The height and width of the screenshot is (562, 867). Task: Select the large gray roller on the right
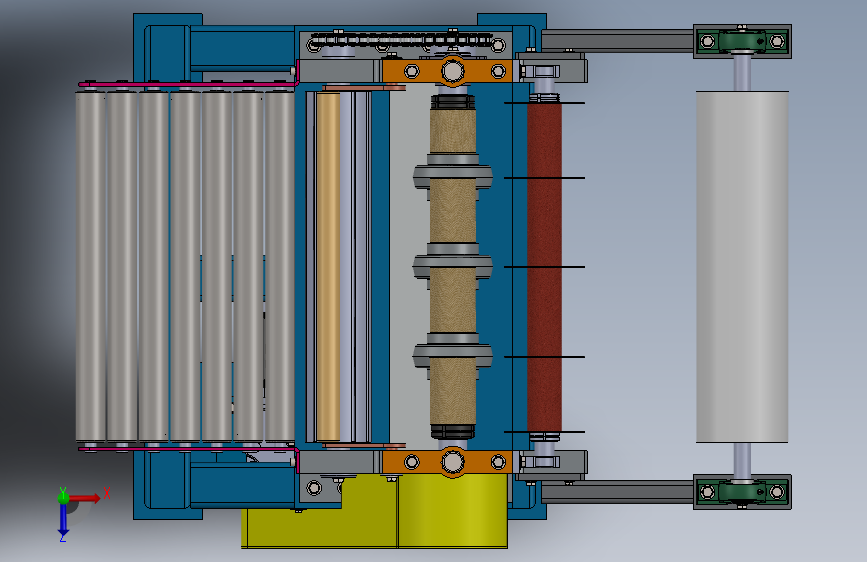click(x=742, y=267)
